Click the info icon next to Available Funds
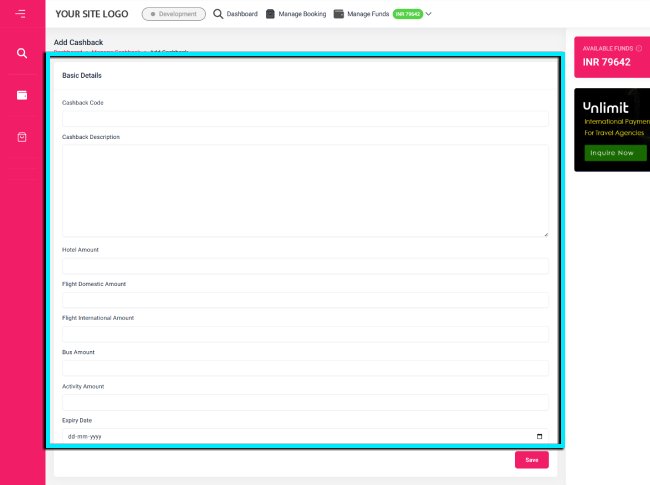This screenshot has height=485, width=650. pyautogui.click(x=639, y=48)
